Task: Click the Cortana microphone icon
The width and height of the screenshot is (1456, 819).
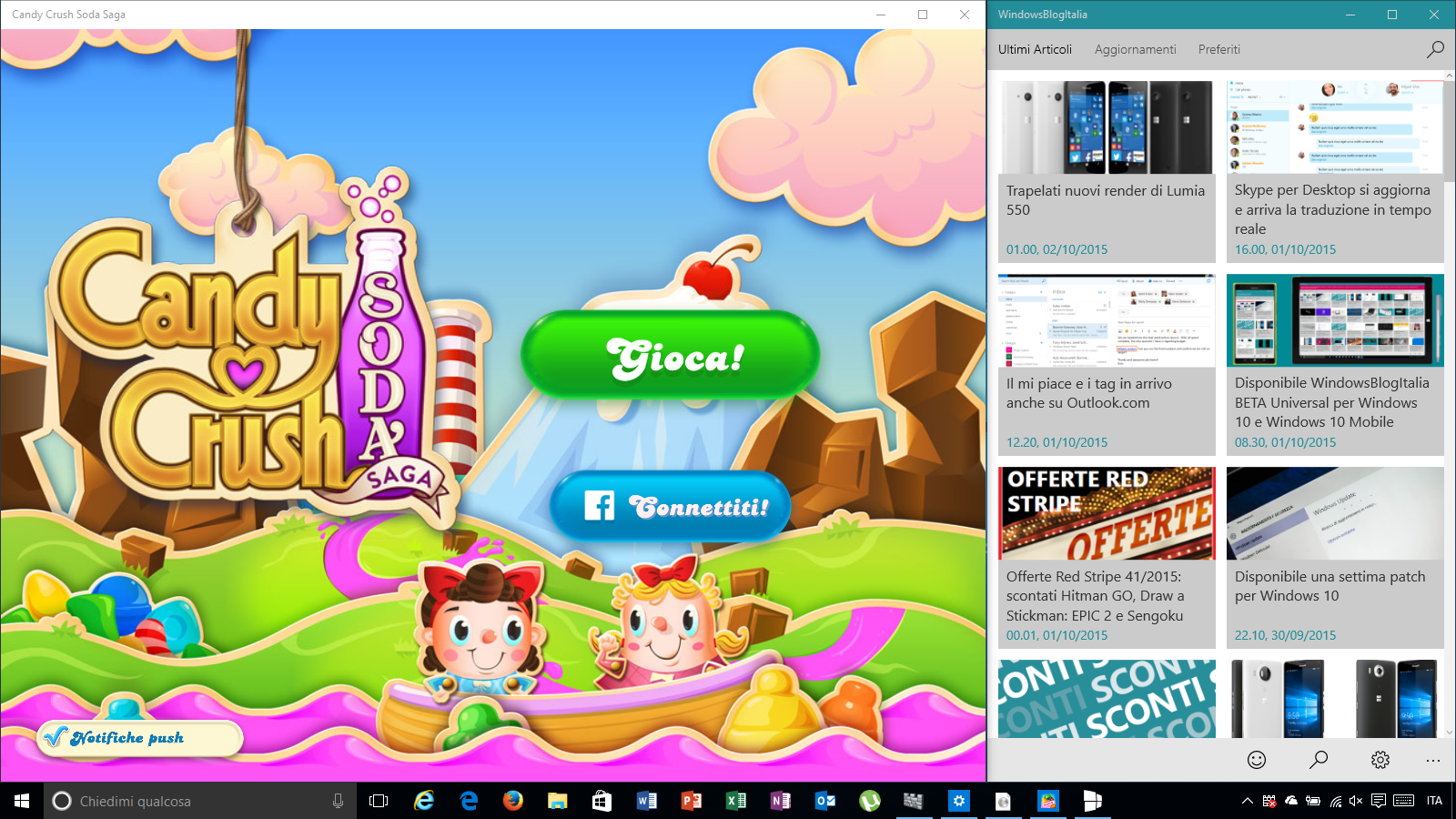Action: (338, 801)
